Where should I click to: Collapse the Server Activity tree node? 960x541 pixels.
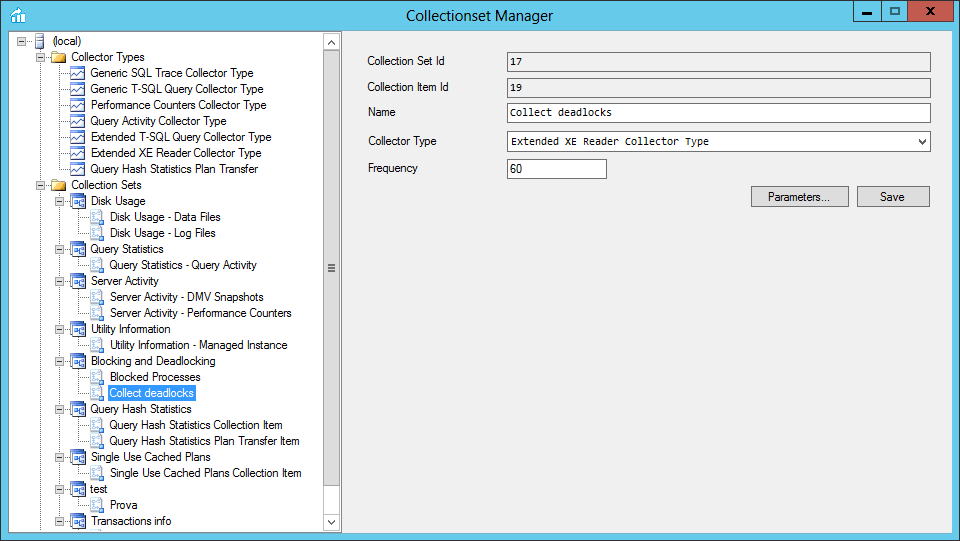pos(60,281)
